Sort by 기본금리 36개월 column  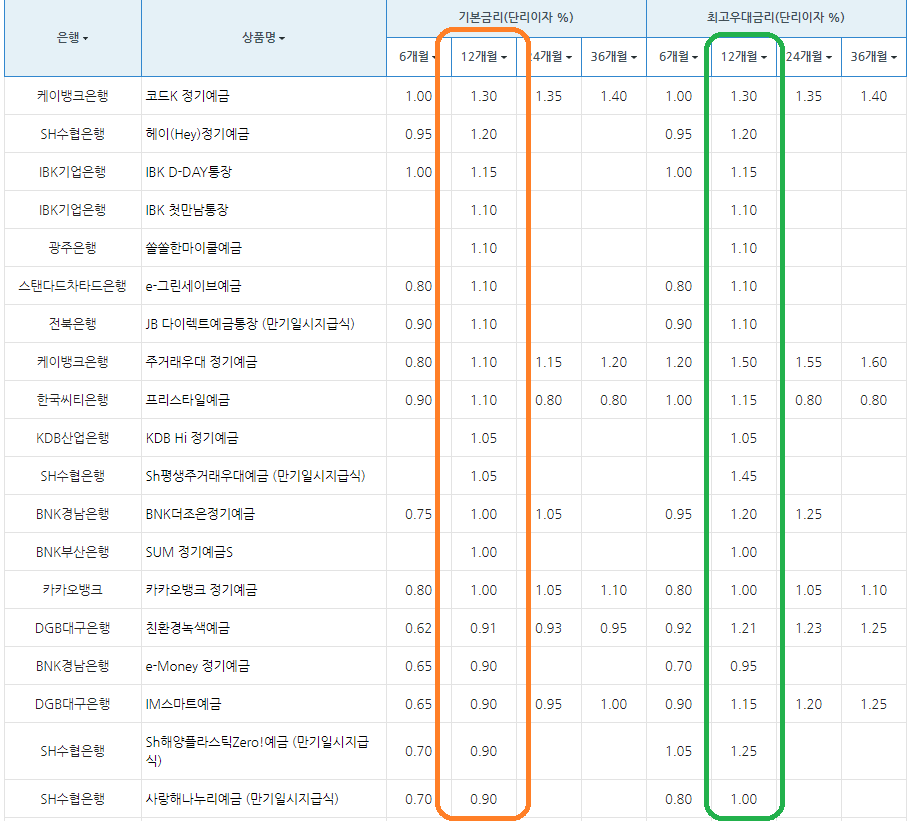[613, 57]
